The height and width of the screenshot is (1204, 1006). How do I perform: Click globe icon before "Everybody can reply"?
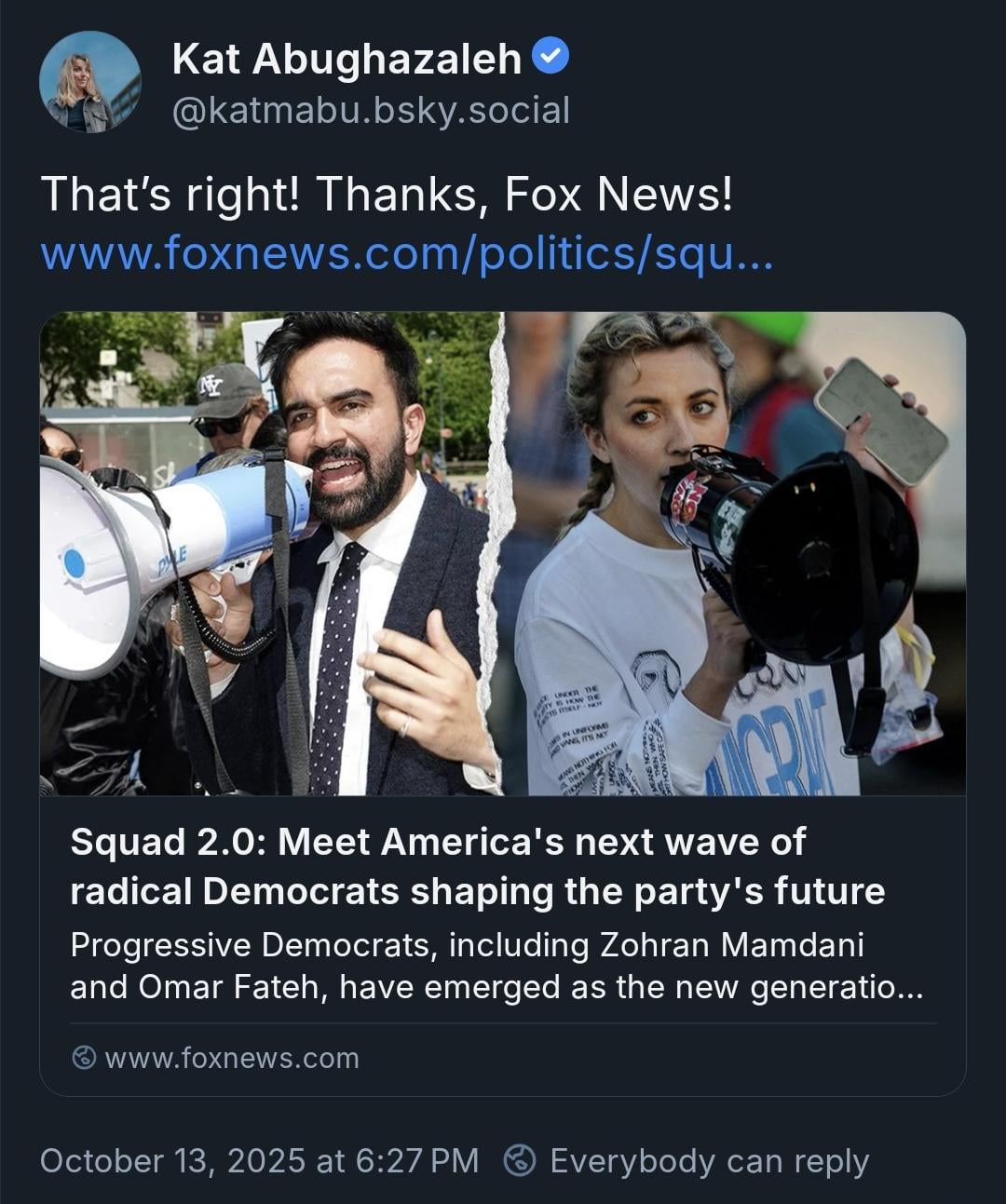pyautogui.click(x=520, y=1160)
